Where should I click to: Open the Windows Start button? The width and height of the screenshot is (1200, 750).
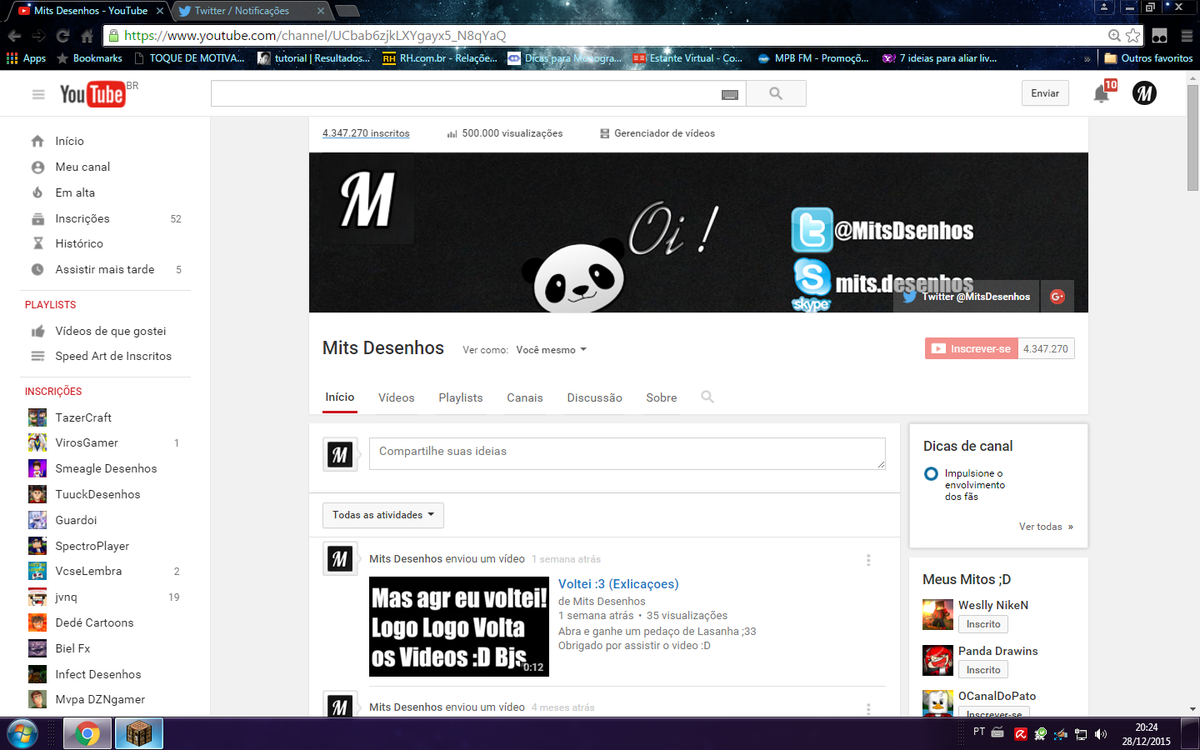21,734
